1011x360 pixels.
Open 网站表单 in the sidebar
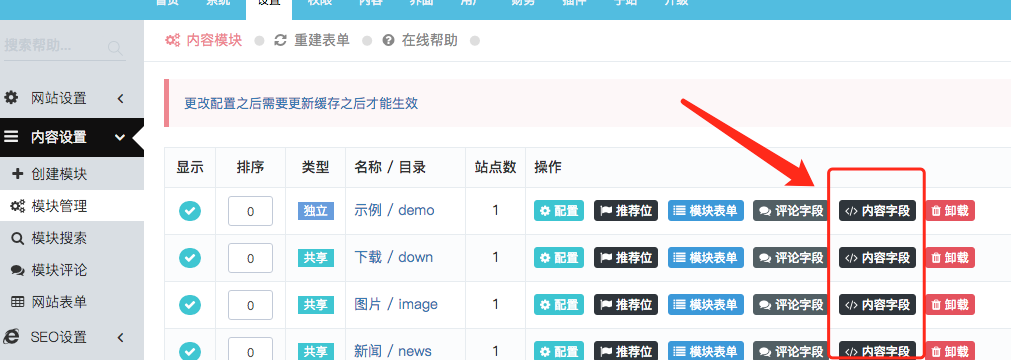[59, 302]
